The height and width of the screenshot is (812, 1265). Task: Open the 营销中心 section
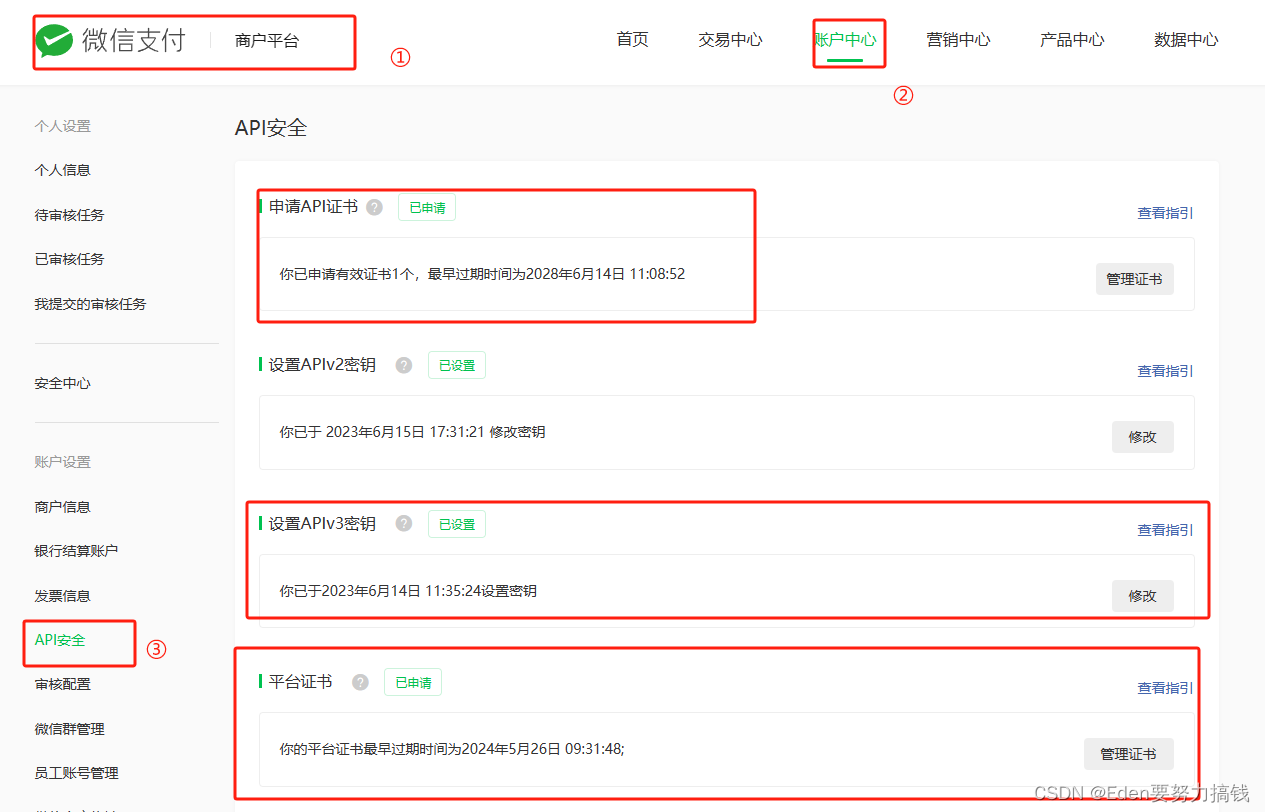click(958, 39)
